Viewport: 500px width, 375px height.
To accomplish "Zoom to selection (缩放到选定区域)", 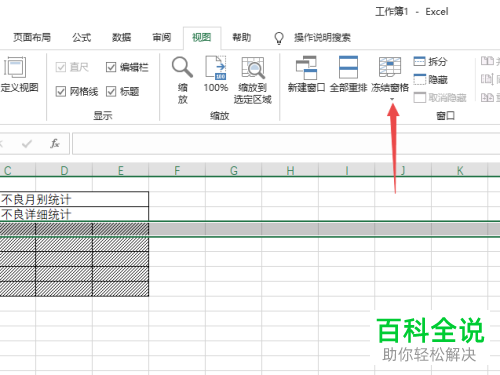I will point(253,80).
